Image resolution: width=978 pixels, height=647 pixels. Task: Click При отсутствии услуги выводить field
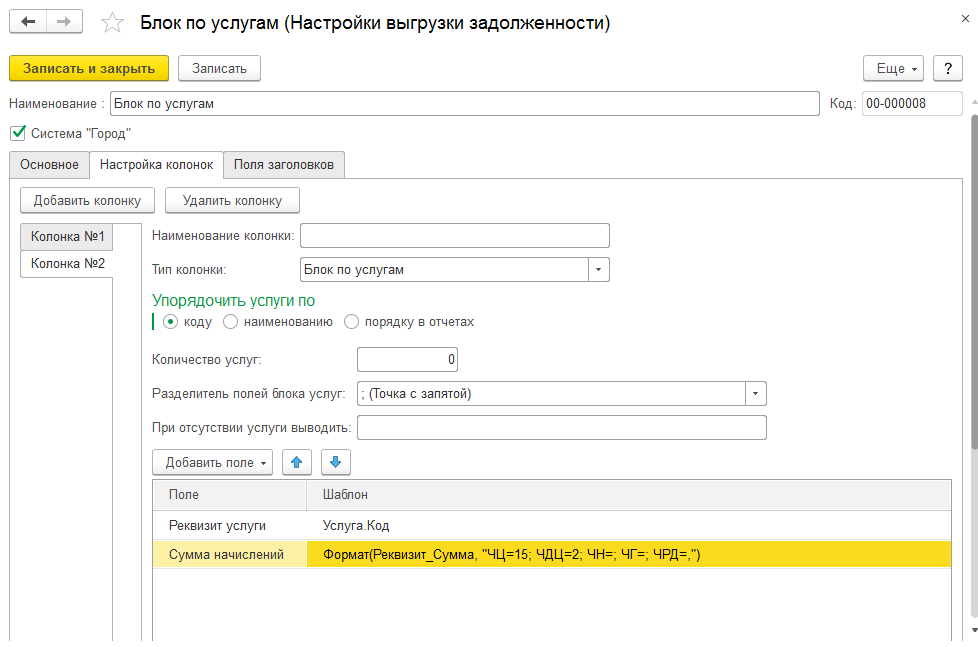click(561, 427)
